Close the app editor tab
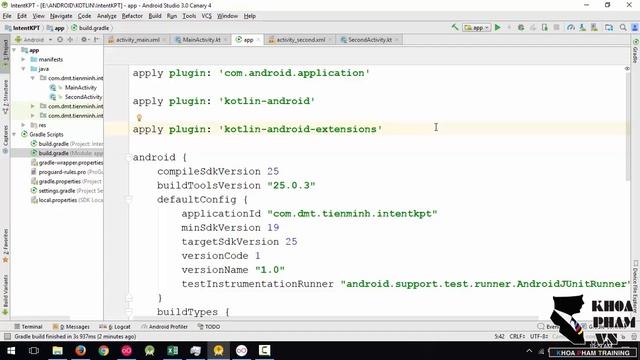The height and width of the screenshot is (360, 640). click(x=258, y=40)
